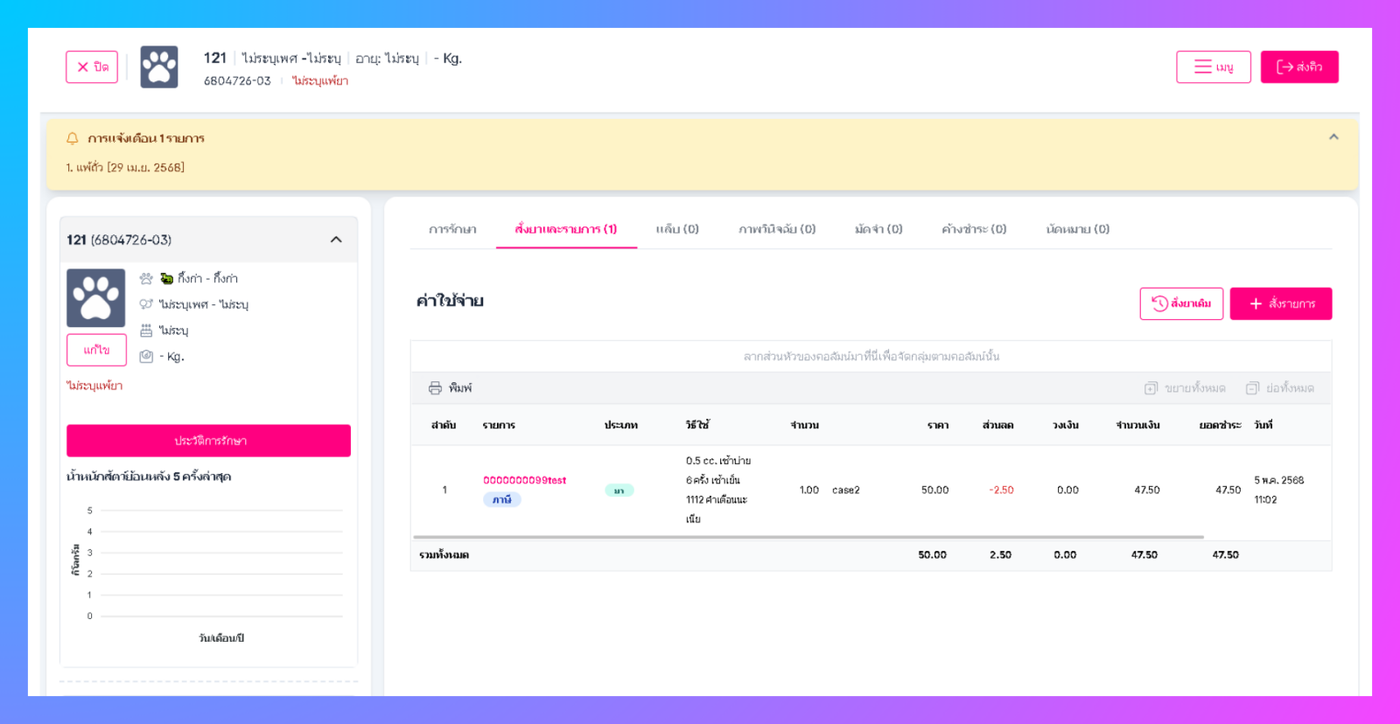Click the ปิด close button
Viewport: 1400px width, 724px height.
92,67
